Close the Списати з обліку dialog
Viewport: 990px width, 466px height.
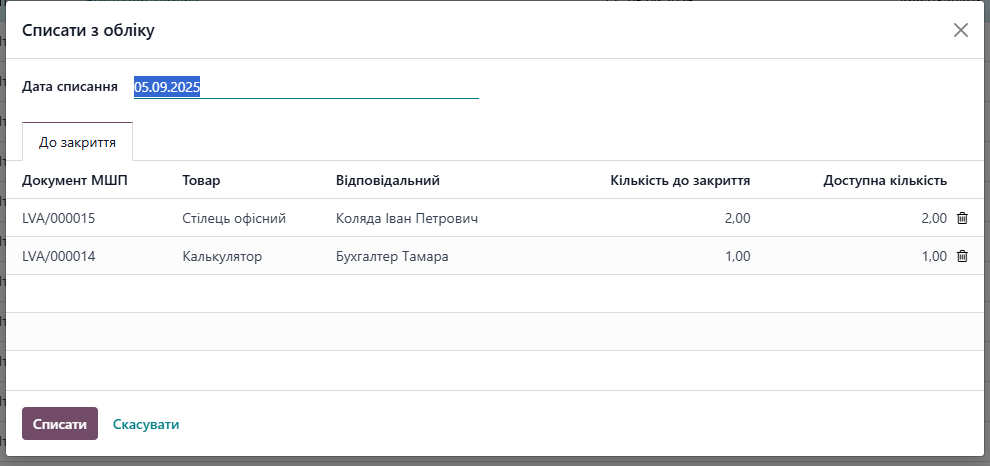tap(961, 30)
